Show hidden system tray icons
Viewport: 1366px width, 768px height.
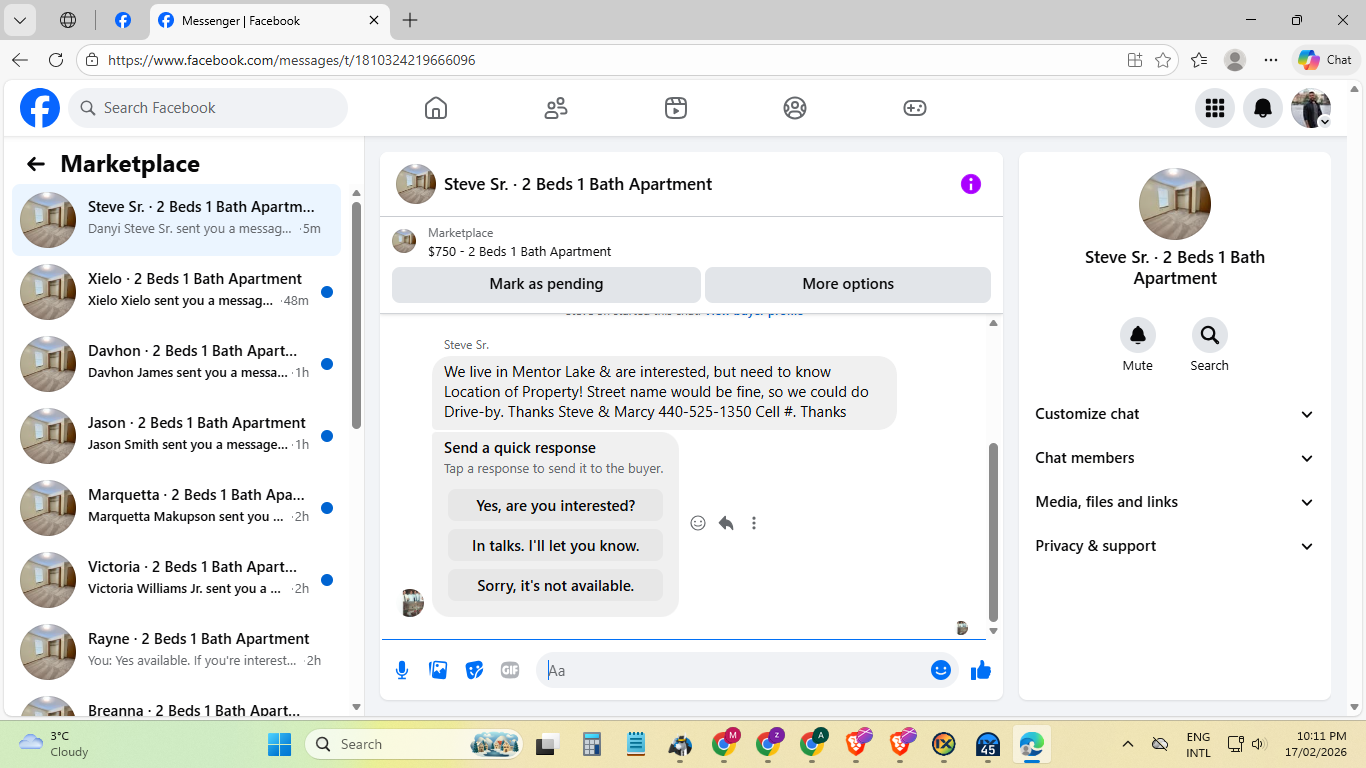tap(1128, 744)
